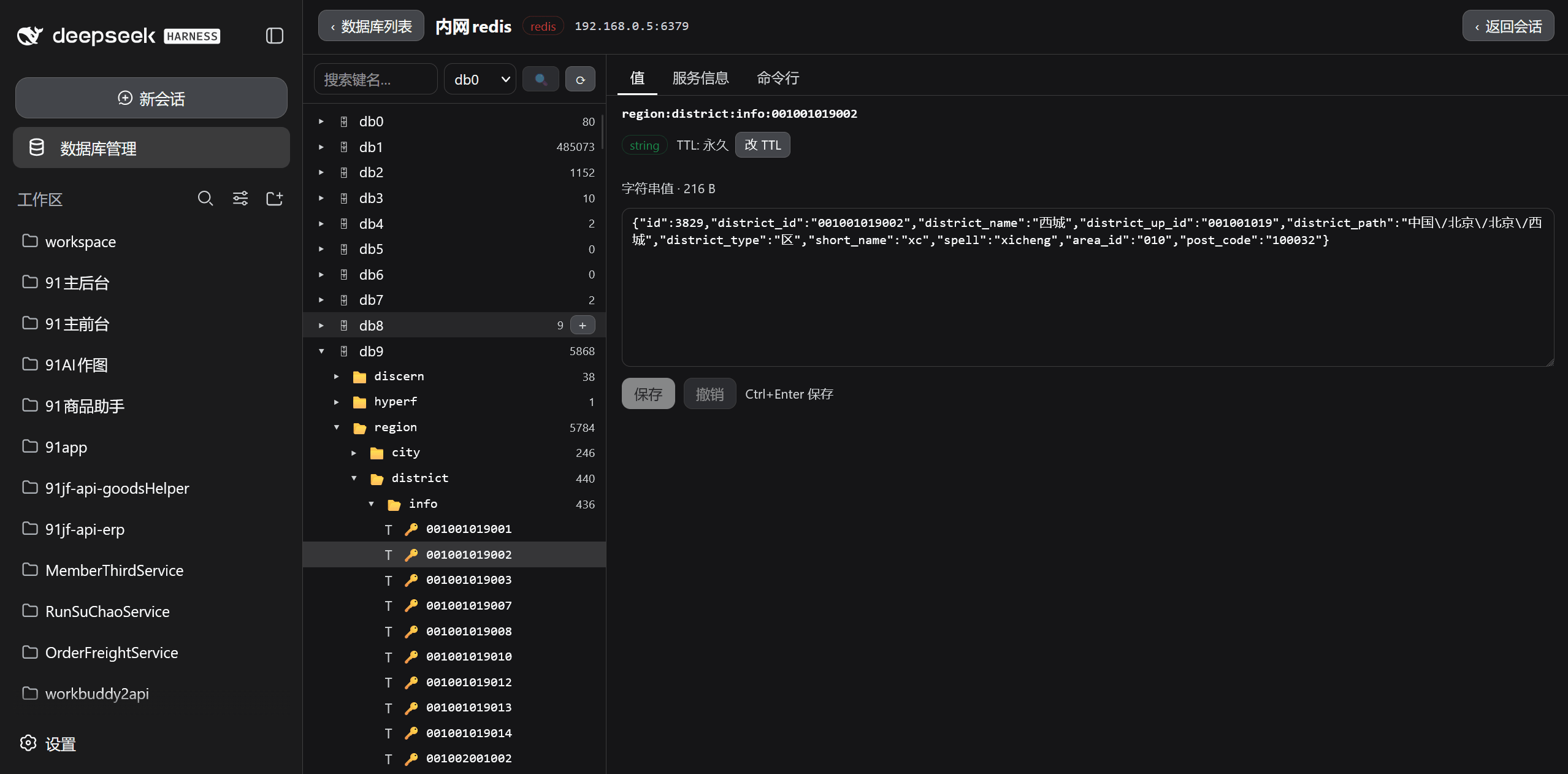Click the 改 TTL button
1568x774 pixels.
[x=763, y=145]
